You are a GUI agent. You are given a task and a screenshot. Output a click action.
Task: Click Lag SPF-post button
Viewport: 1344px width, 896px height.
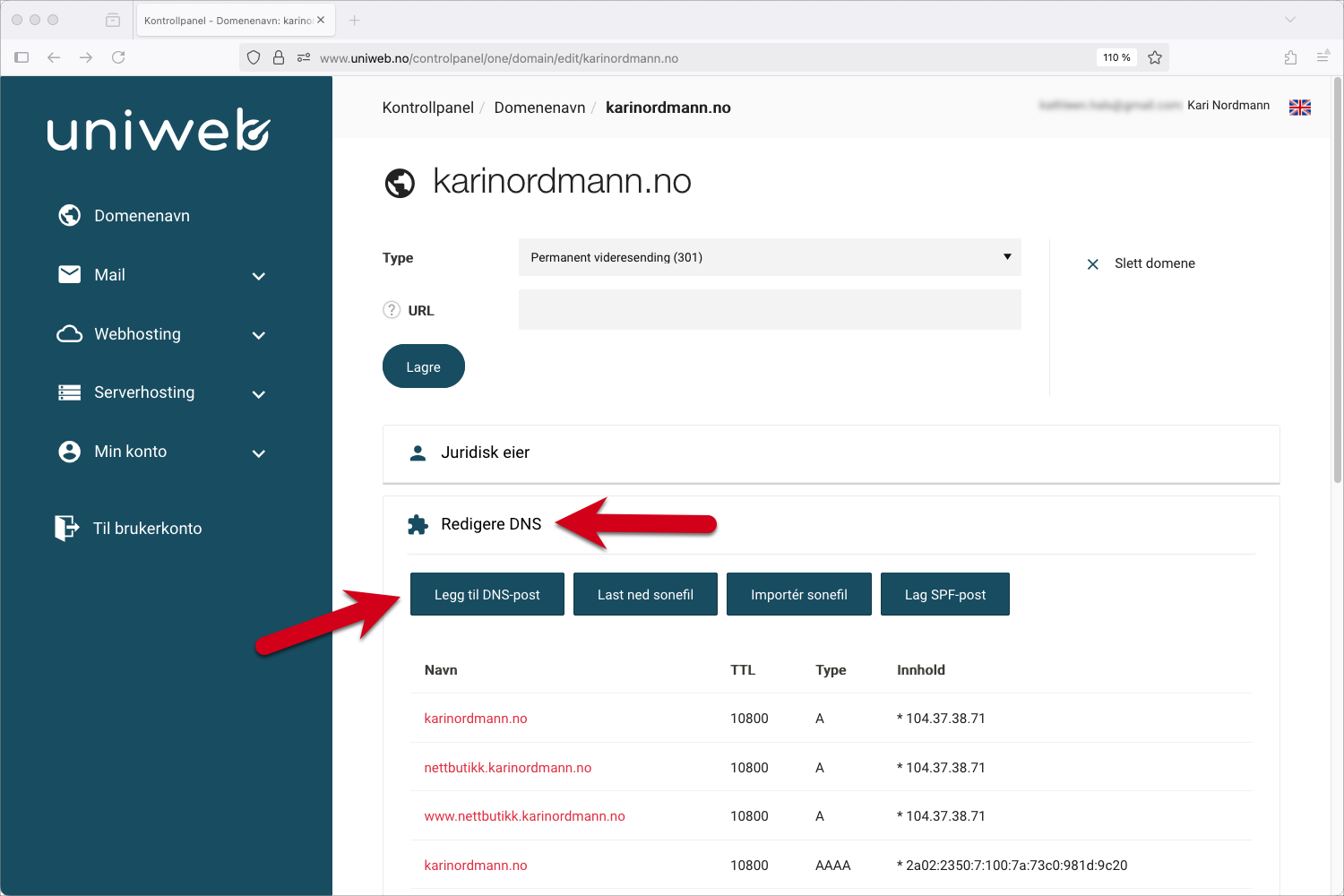click(945, 594)
